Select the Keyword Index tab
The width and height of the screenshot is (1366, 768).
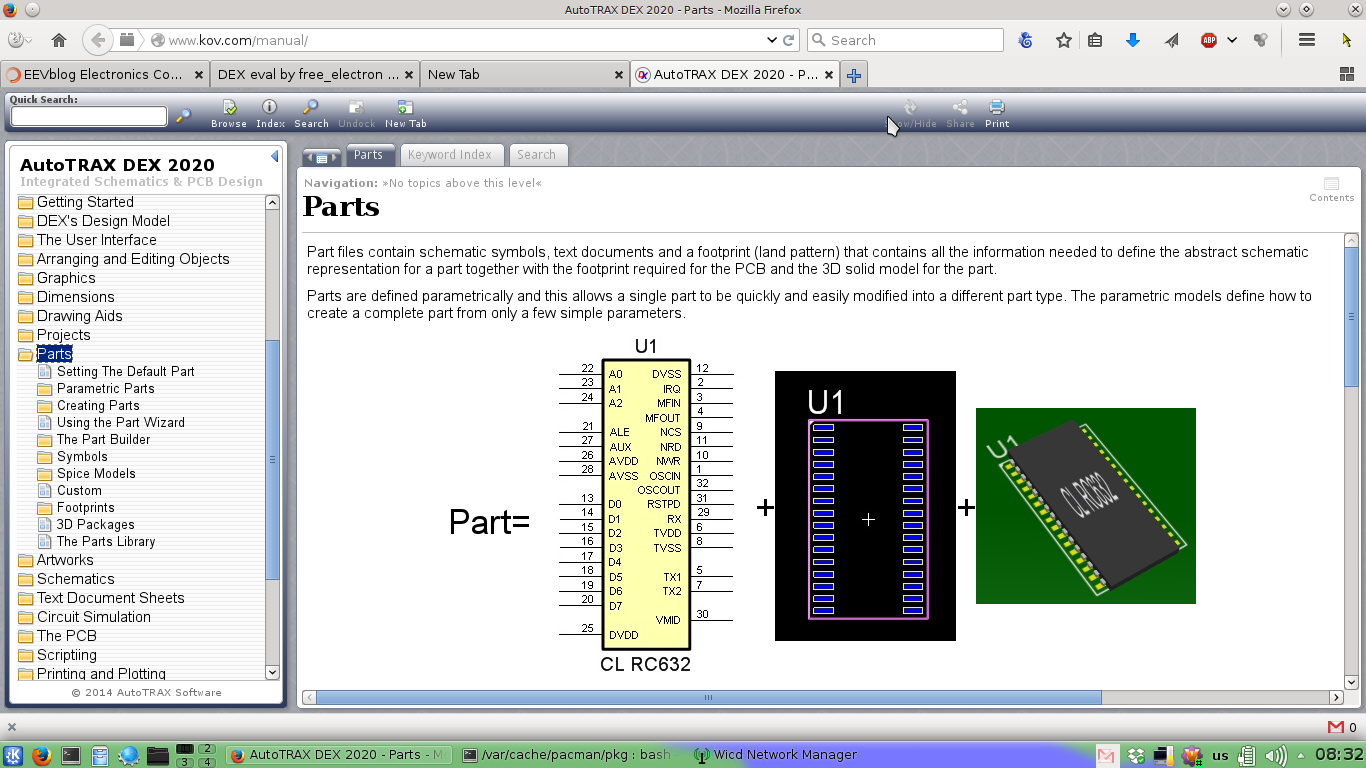coord(450,155)
